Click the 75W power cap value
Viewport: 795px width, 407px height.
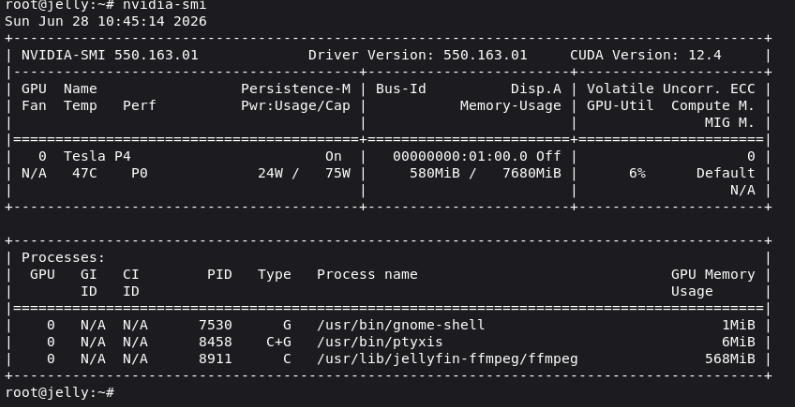point(338,173)
